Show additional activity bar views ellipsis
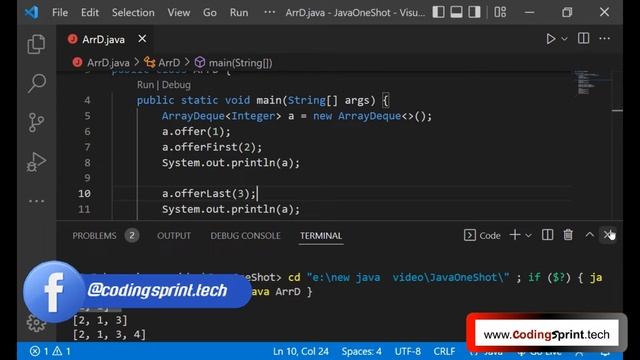The width and height of the screenshot is (640, 360). point(36,201)
